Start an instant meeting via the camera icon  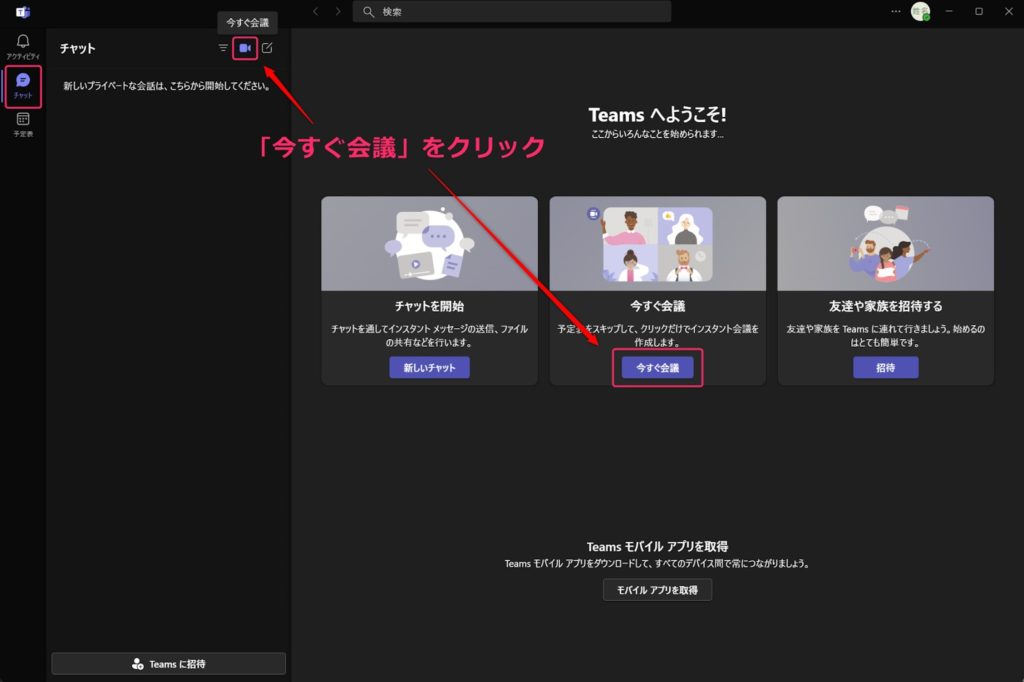[244, 47]
